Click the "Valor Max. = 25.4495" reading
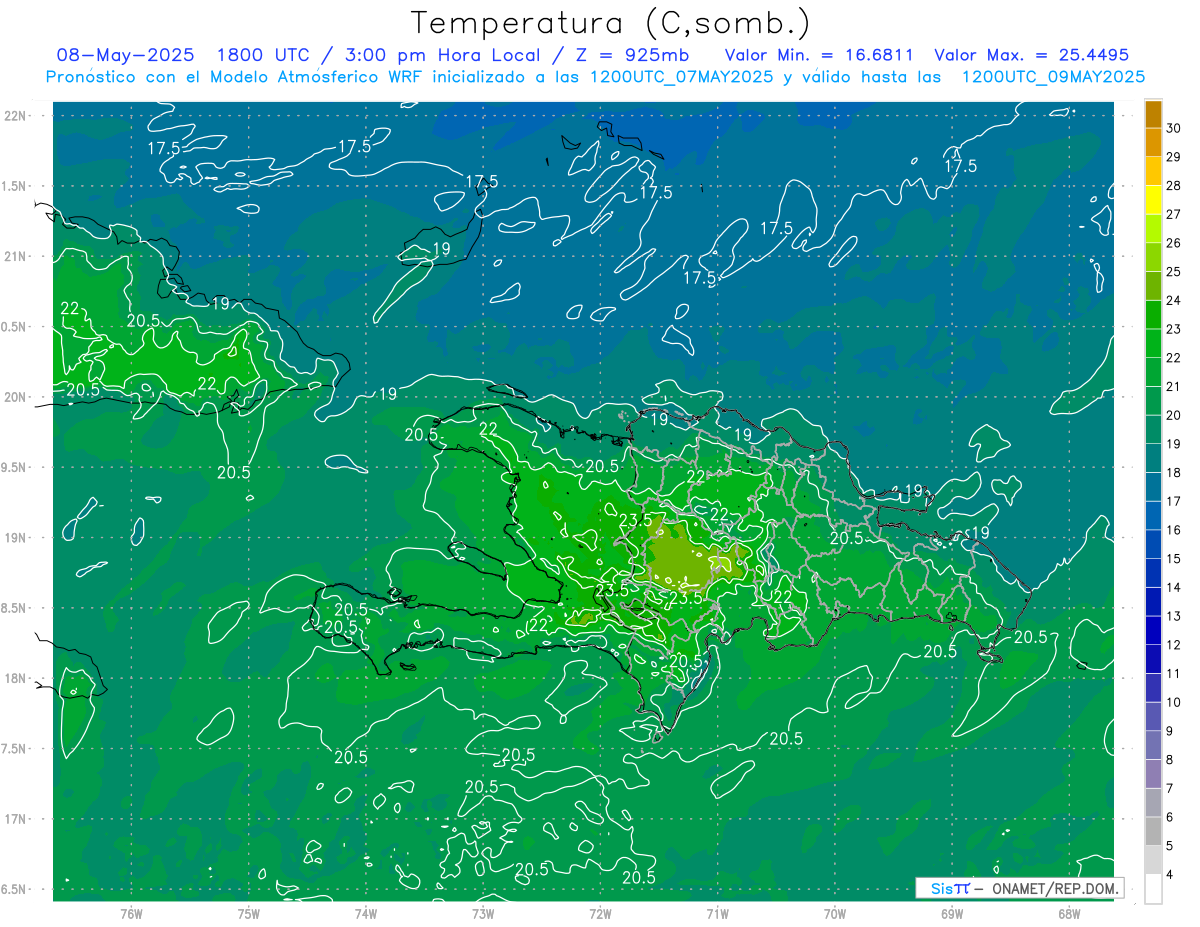1200x927 pixels. tap(1032, 55)
